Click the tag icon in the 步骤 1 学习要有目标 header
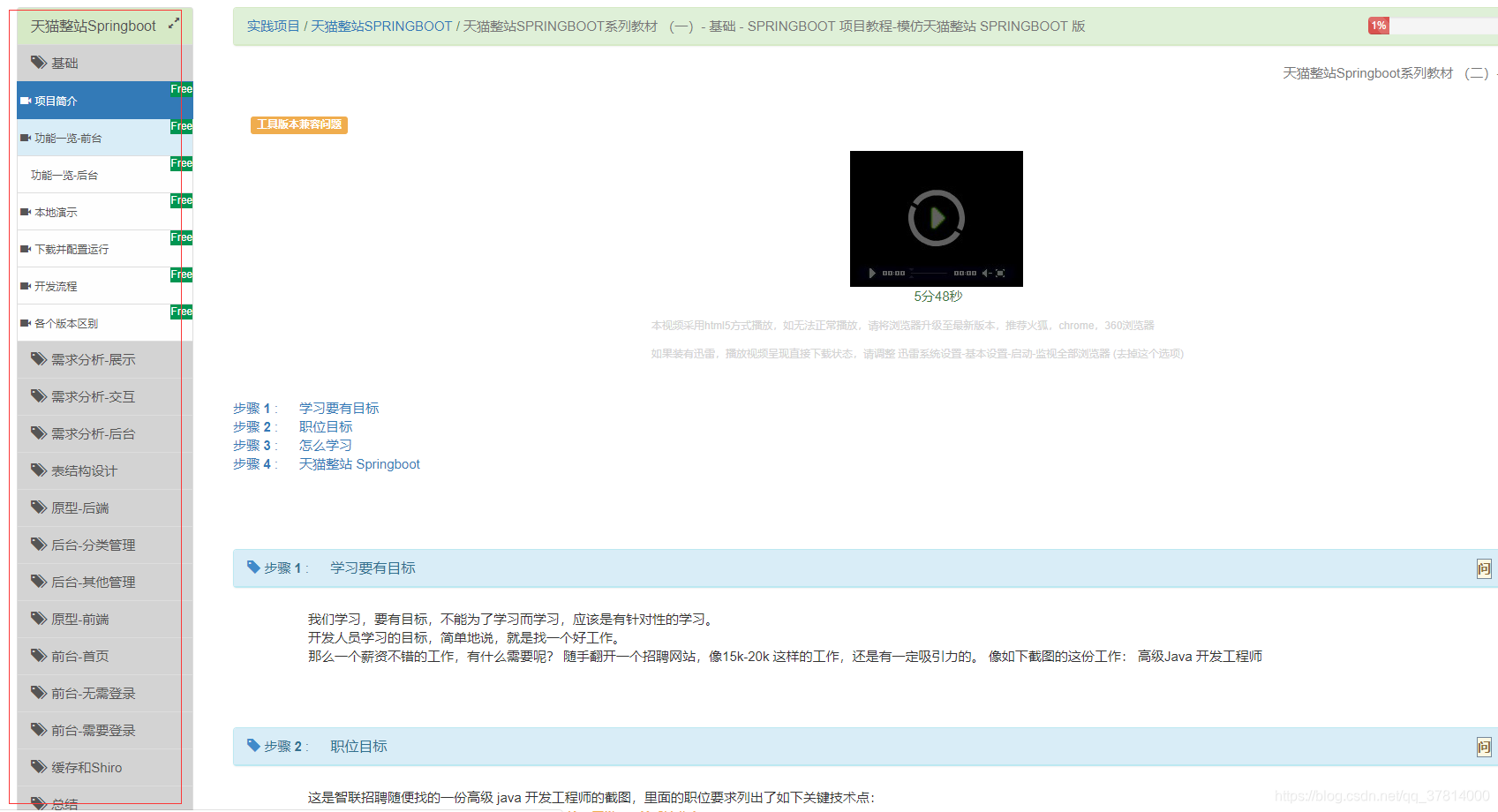 (253, 568)
